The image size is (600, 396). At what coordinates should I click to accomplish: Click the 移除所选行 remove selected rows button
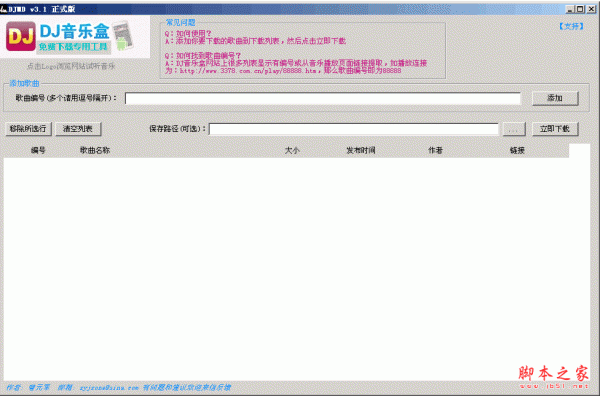pos(28,129)
